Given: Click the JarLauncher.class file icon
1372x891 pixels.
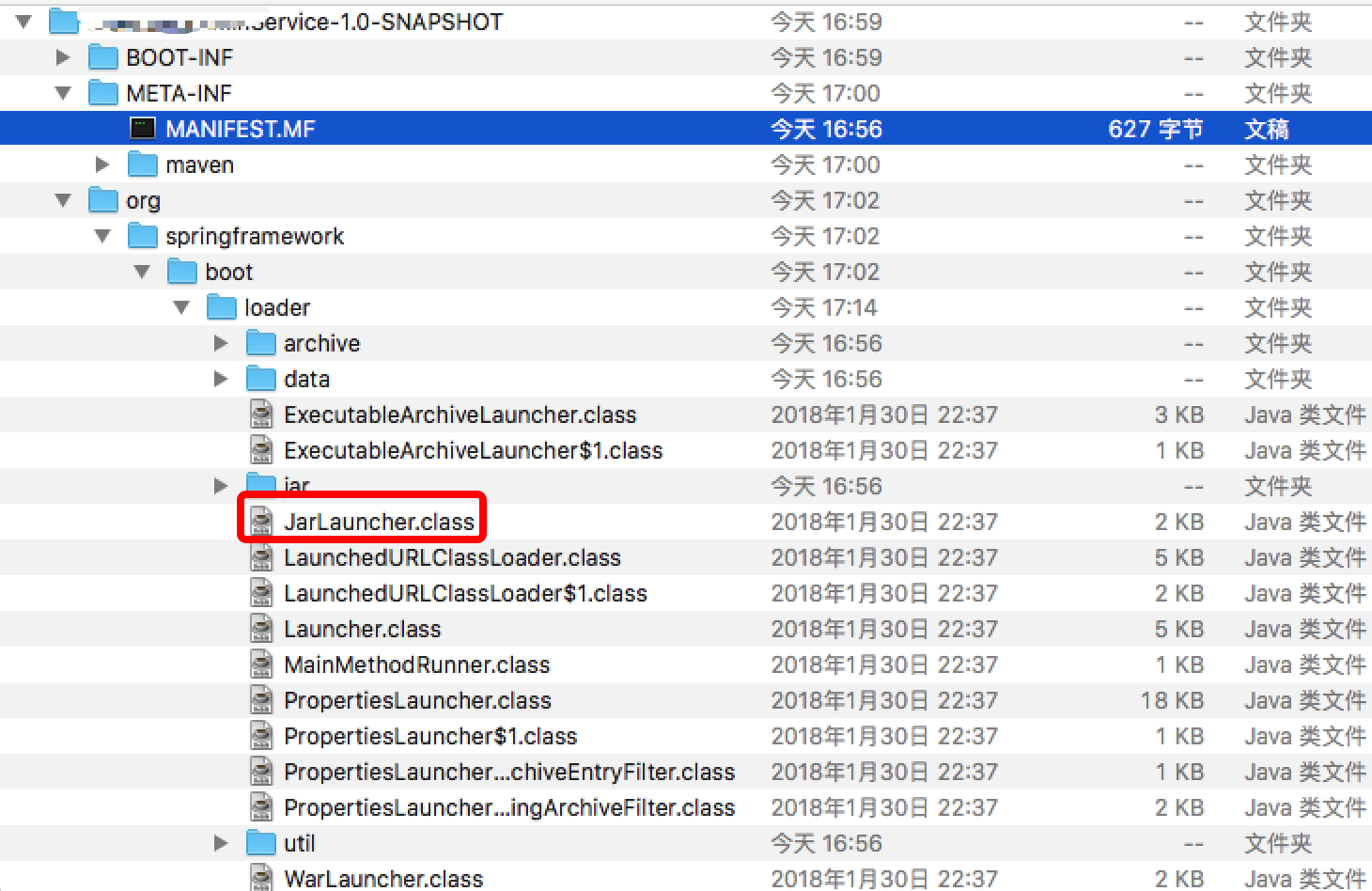Looking at the screenshot, I should click(261, 522).
